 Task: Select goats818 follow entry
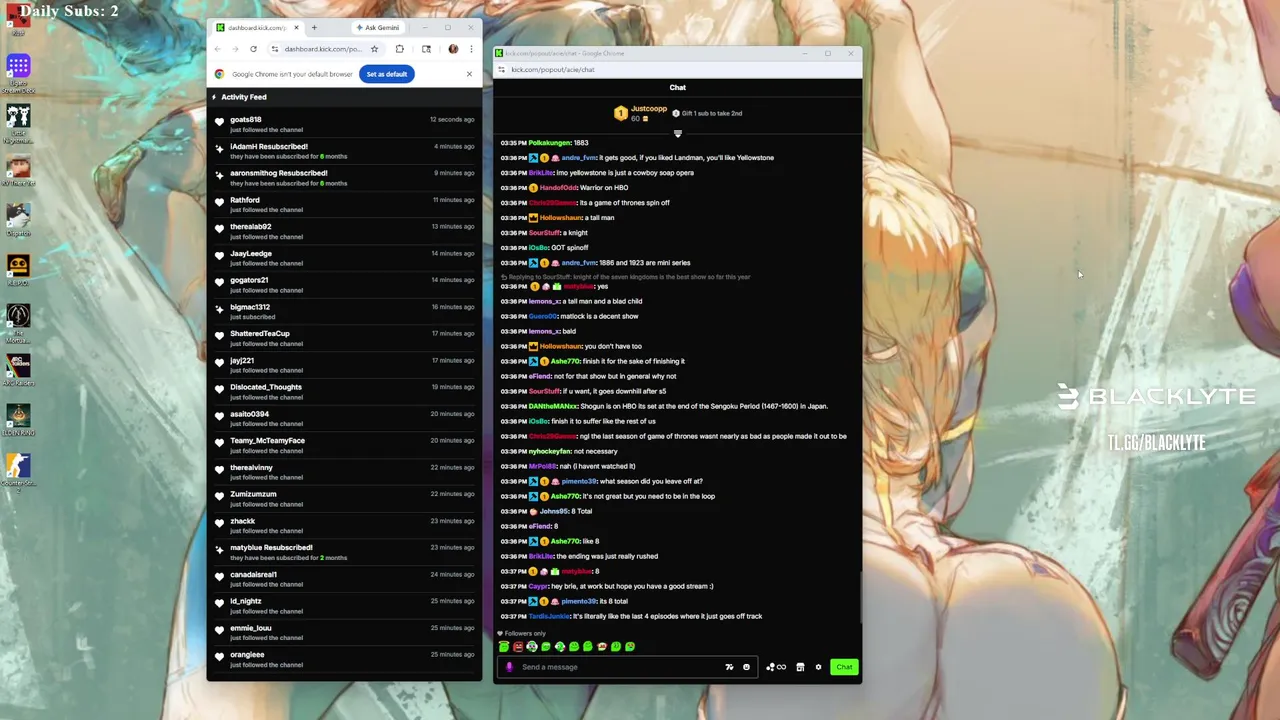tap(344, 124)
